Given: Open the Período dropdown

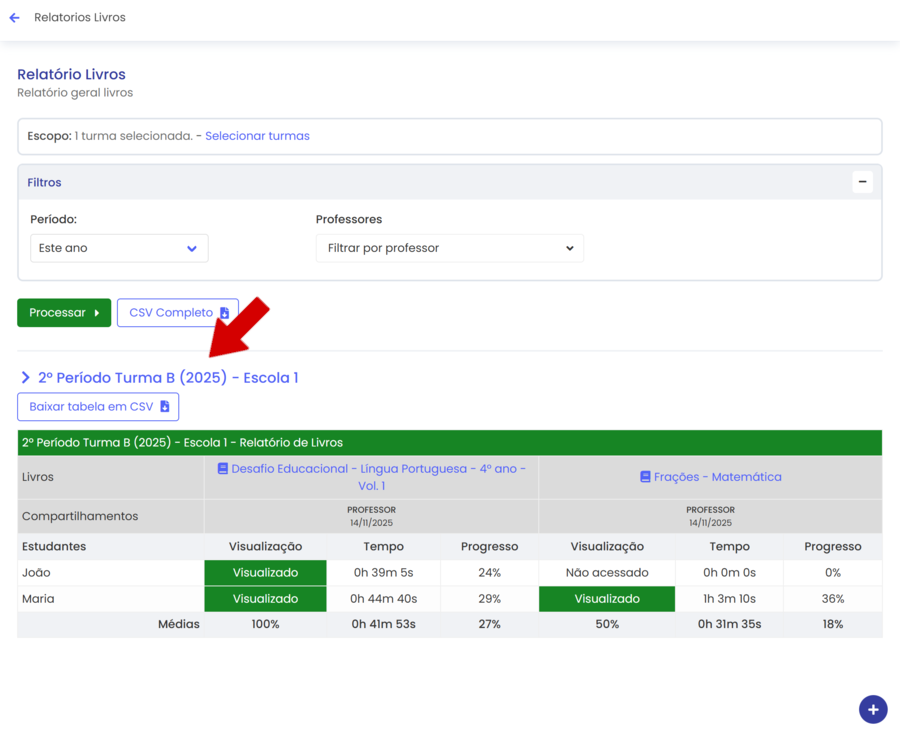Looking at the screenshot, I should click(119, 248).
